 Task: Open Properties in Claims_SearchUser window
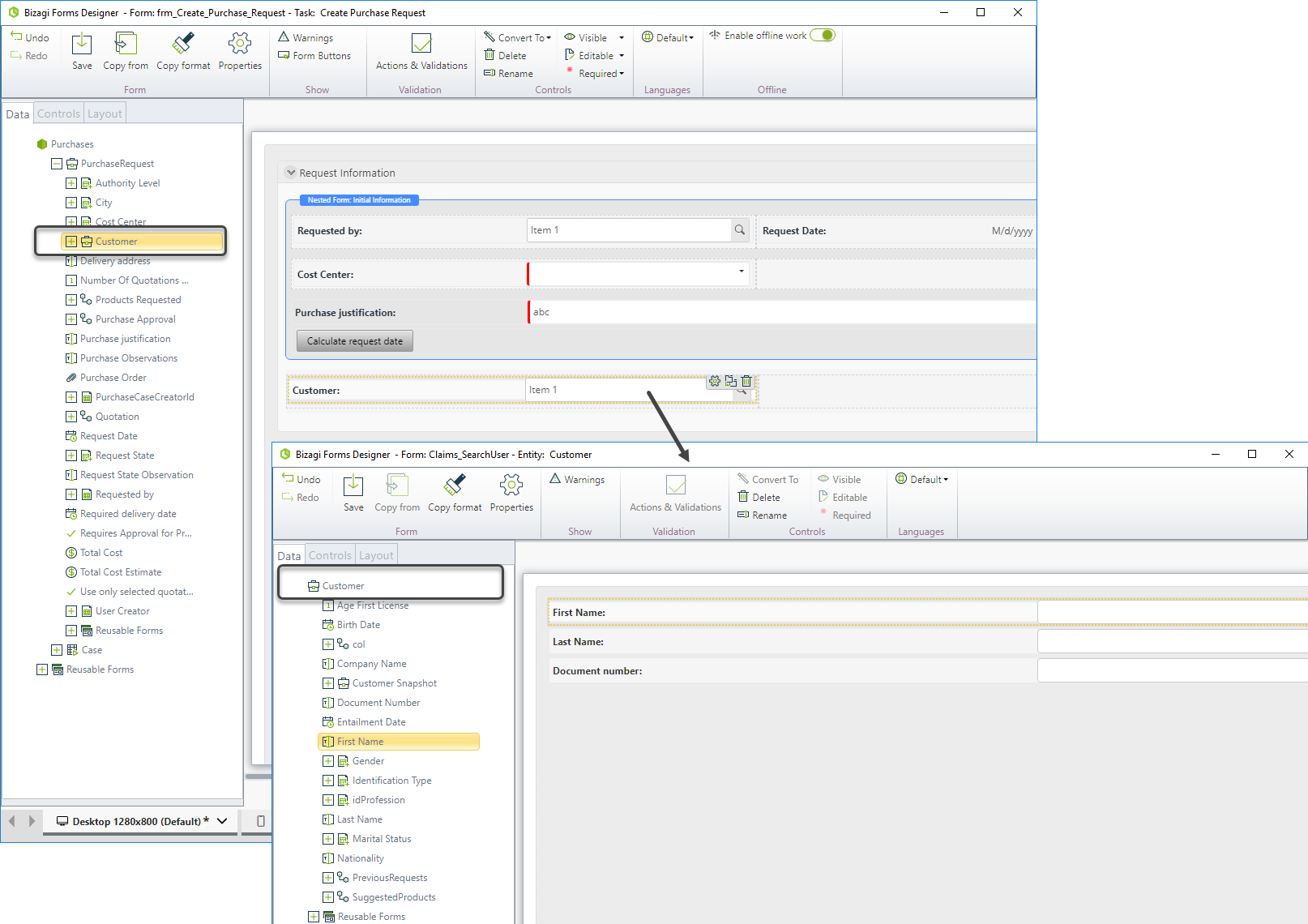click(511, 493)
